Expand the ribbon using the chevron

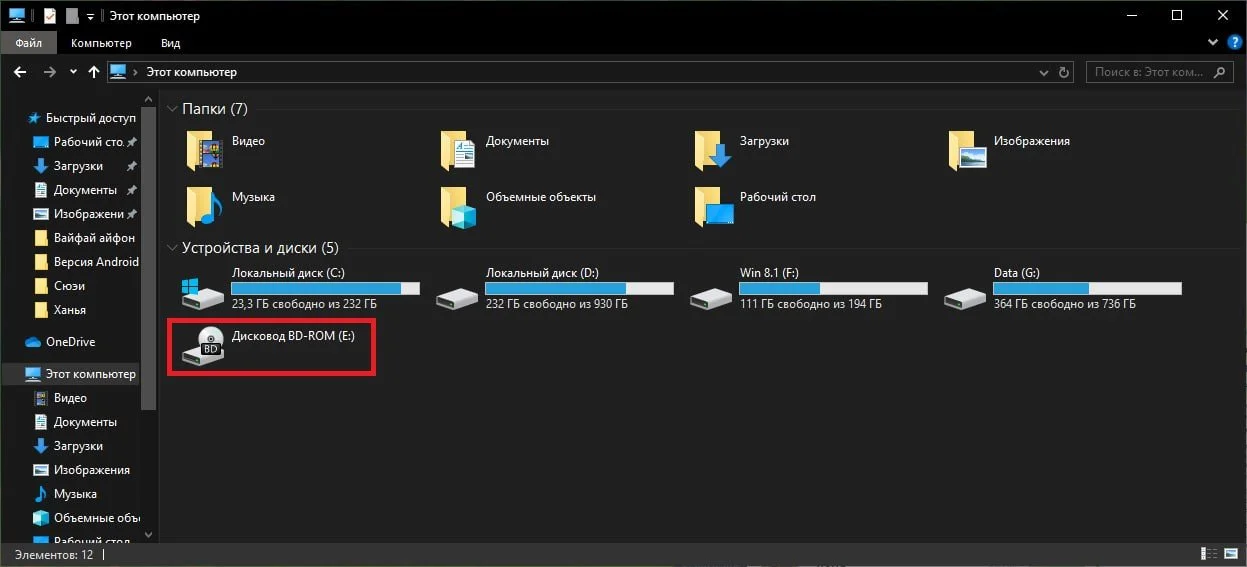click(1213, 43)
